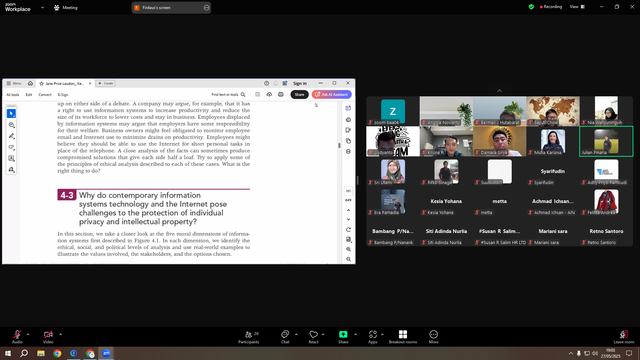The image size is (640, 360).
Task: Collapse the gallery with the chevron above the participants
Action: click(x=499, y=91)
